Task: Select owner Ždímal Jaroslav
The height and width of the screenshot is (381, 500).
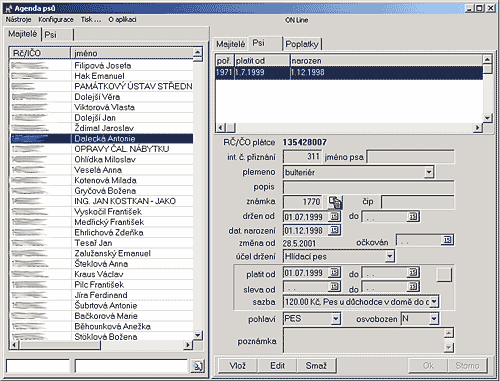Action: point(102,128)
